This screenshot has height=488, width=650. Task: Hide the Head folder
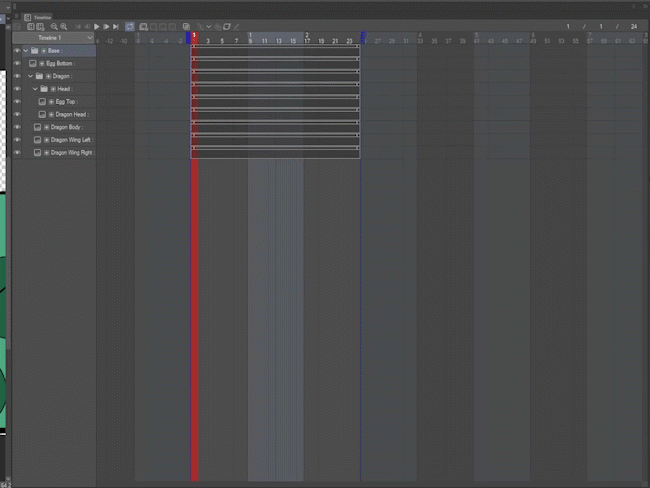click(x=17, y=89)
